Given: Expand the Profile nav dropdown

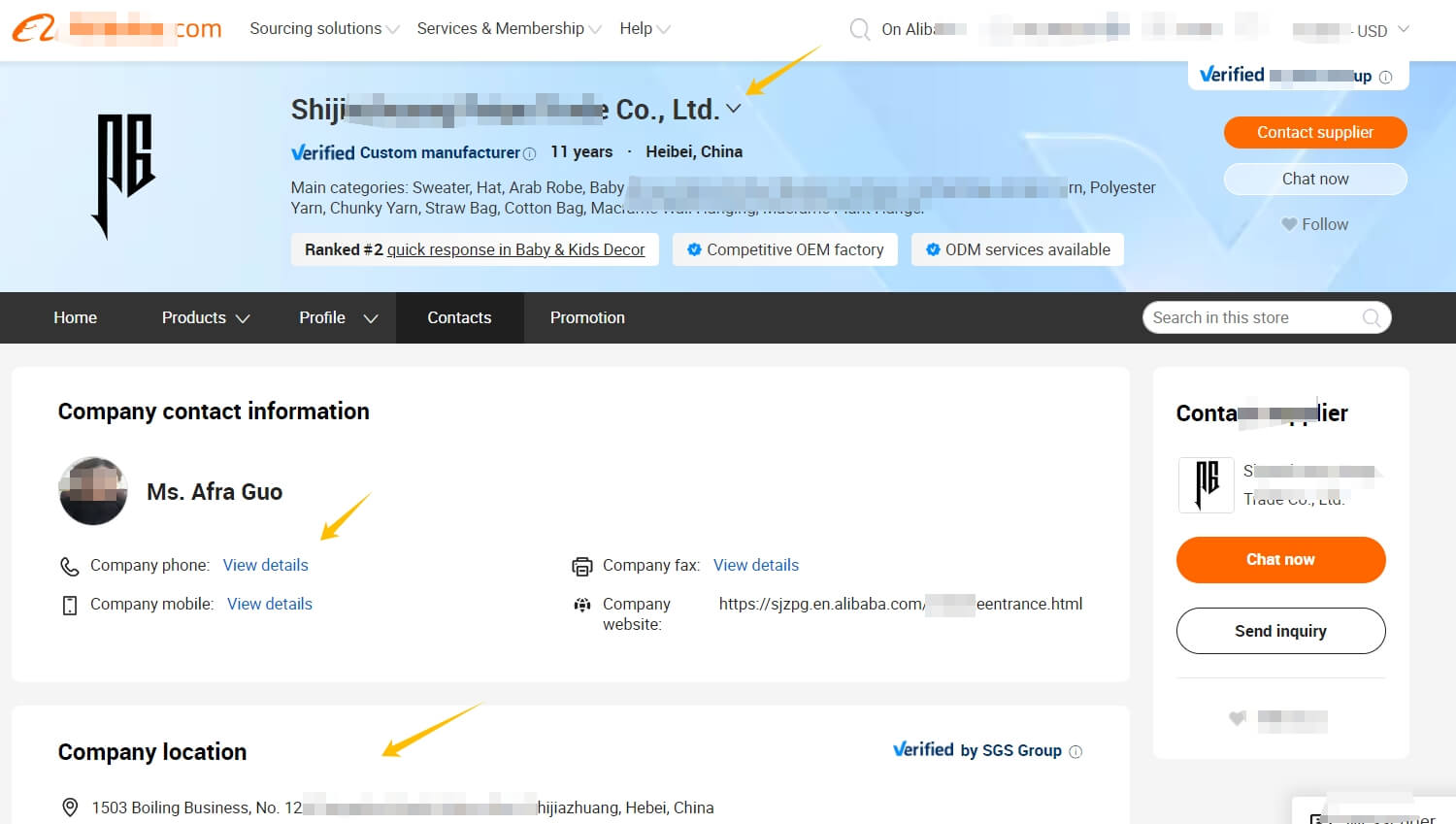Looking at the screenshot, I should [x=370, y=318].
